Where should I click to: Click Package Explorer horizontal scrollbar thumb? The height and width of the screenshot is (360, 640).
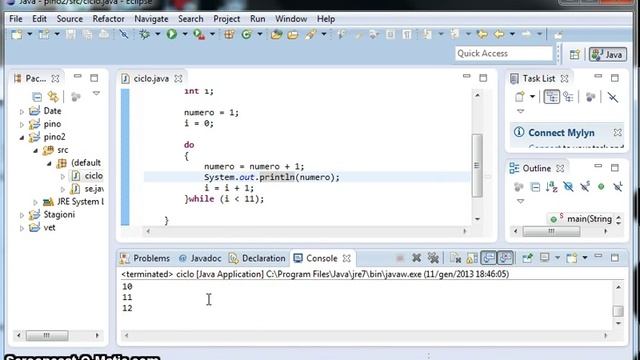pyautogui.click(x=47, y=336)
